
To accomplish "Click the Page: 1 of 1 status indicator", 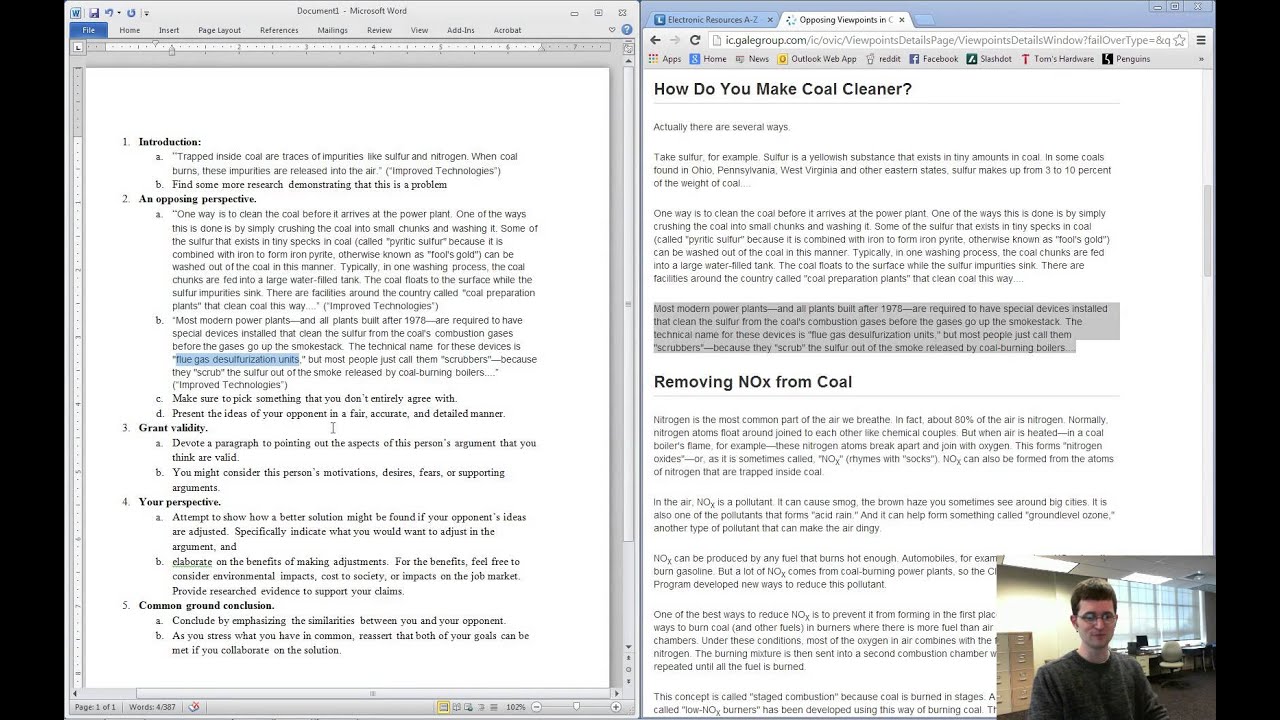I will (x=94, y=707).
